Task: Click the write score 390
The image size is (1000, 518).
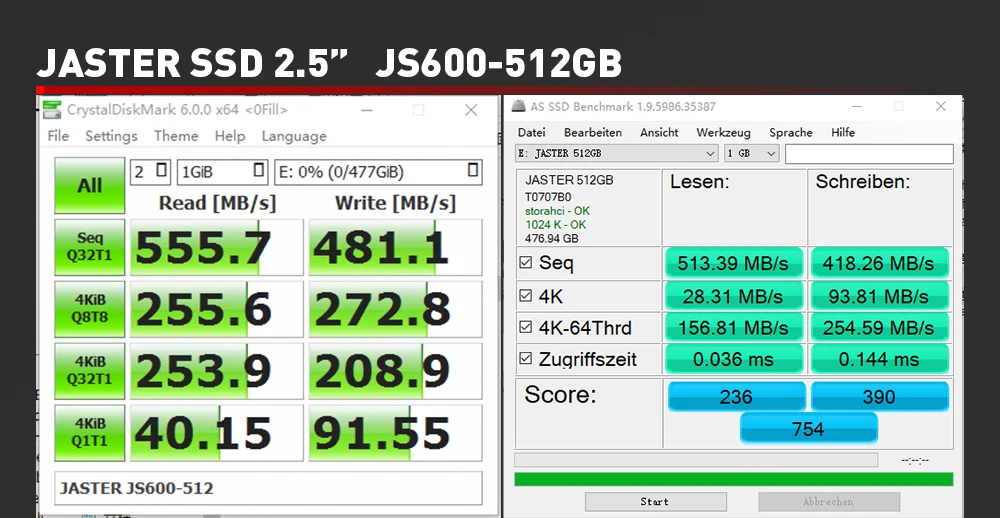Action: click(879, 397)
